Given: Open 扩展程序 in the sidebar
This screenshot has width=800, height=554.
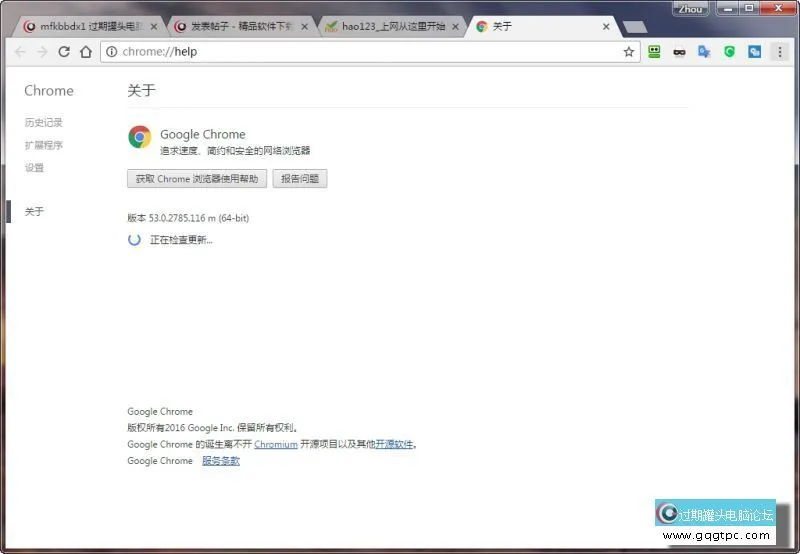Looking at the screenshot, I should pos(44,145).
